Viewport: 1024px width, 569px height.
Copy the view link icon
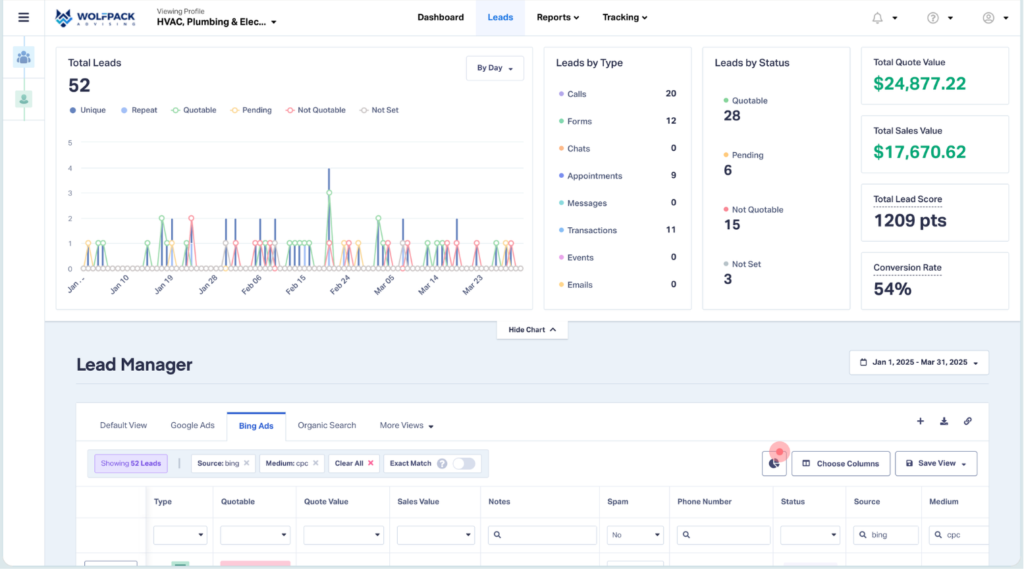pos(967,421)
